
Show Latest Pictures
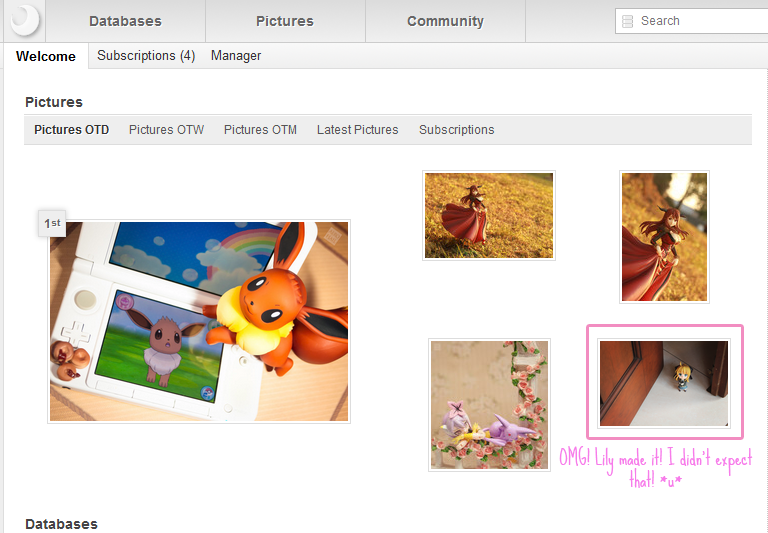coord(358,130)
